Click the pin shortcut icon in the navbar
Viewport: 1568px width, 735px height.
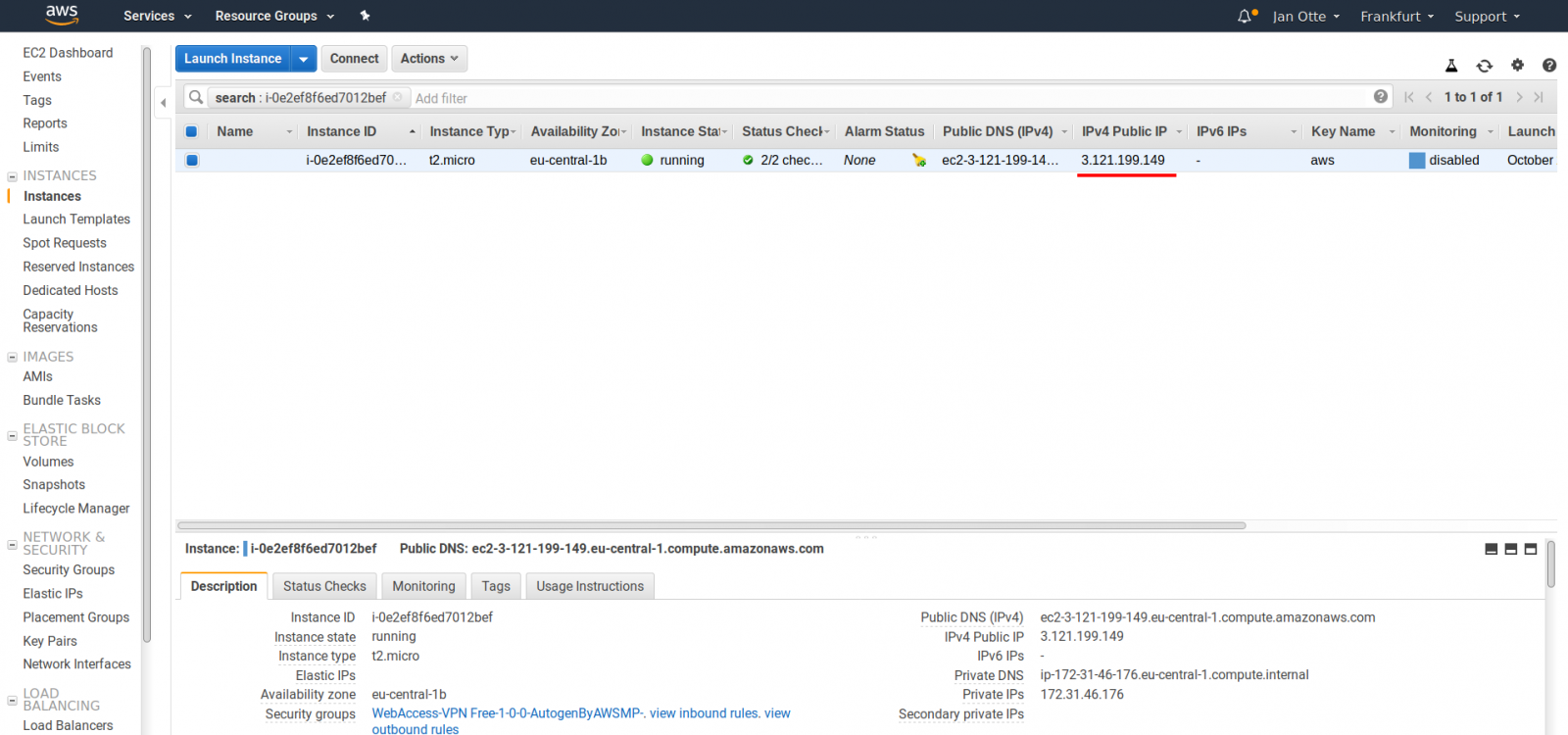pyautogui.click(x=365, y=16)
